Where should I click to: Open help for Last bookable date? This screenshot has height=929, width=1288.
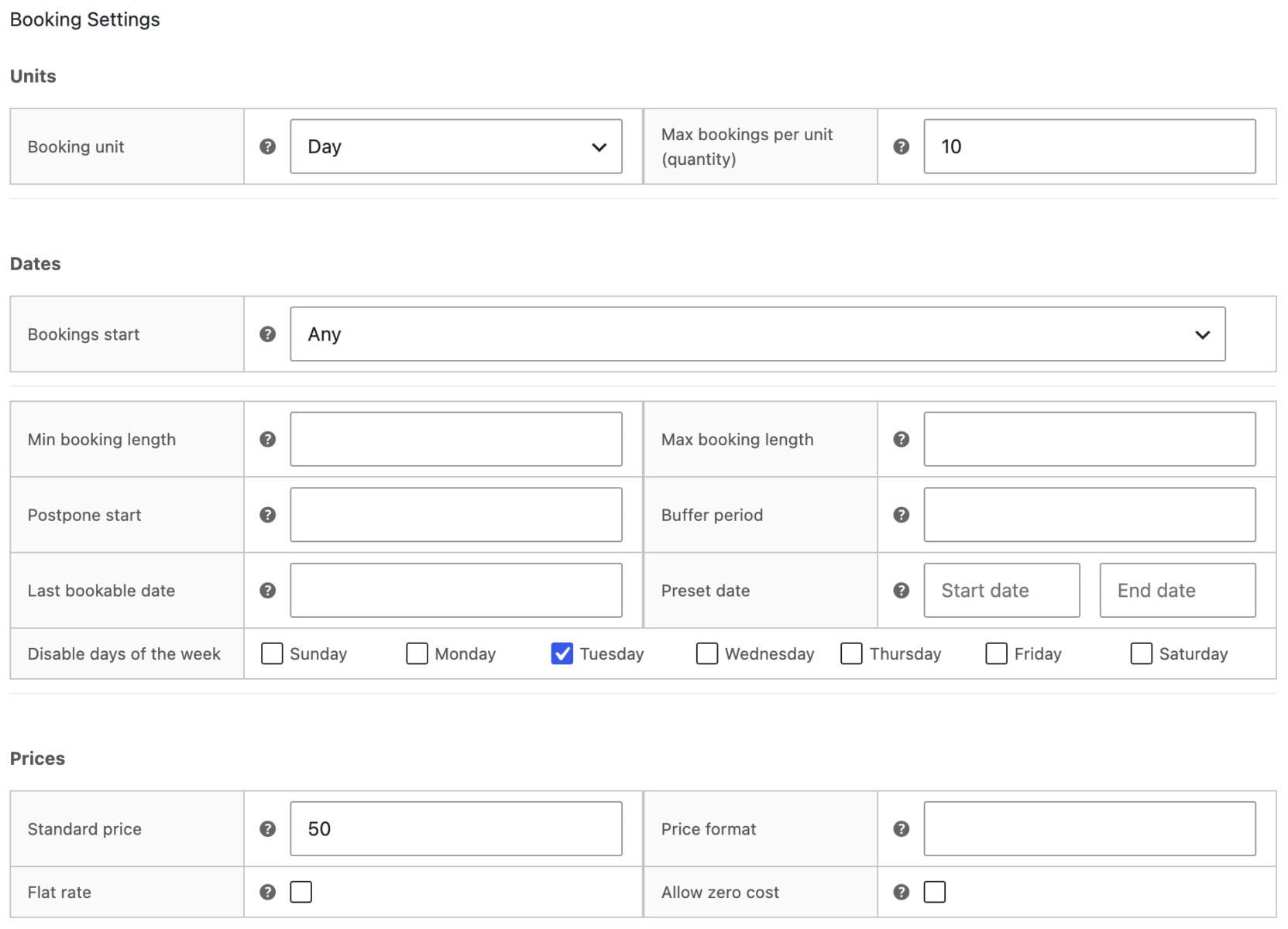pos(267,590)
